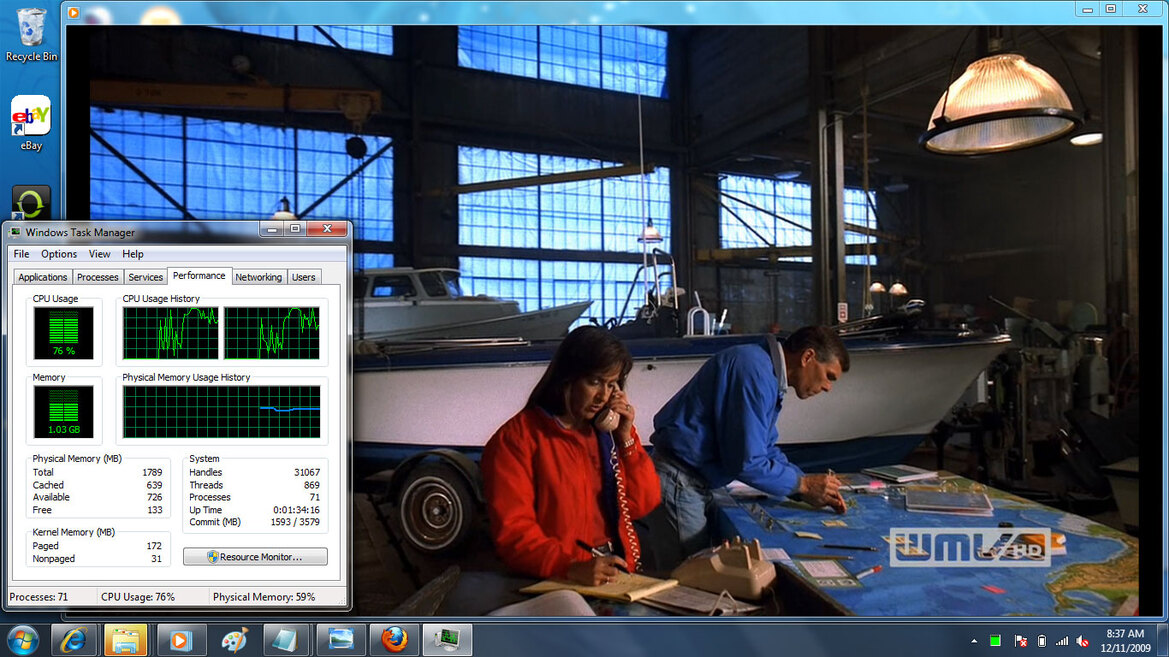The height and width of the screenshot is (657, 1169).
Task: Click the green CPU meter tray icon
Action: (x=995, y=641)
